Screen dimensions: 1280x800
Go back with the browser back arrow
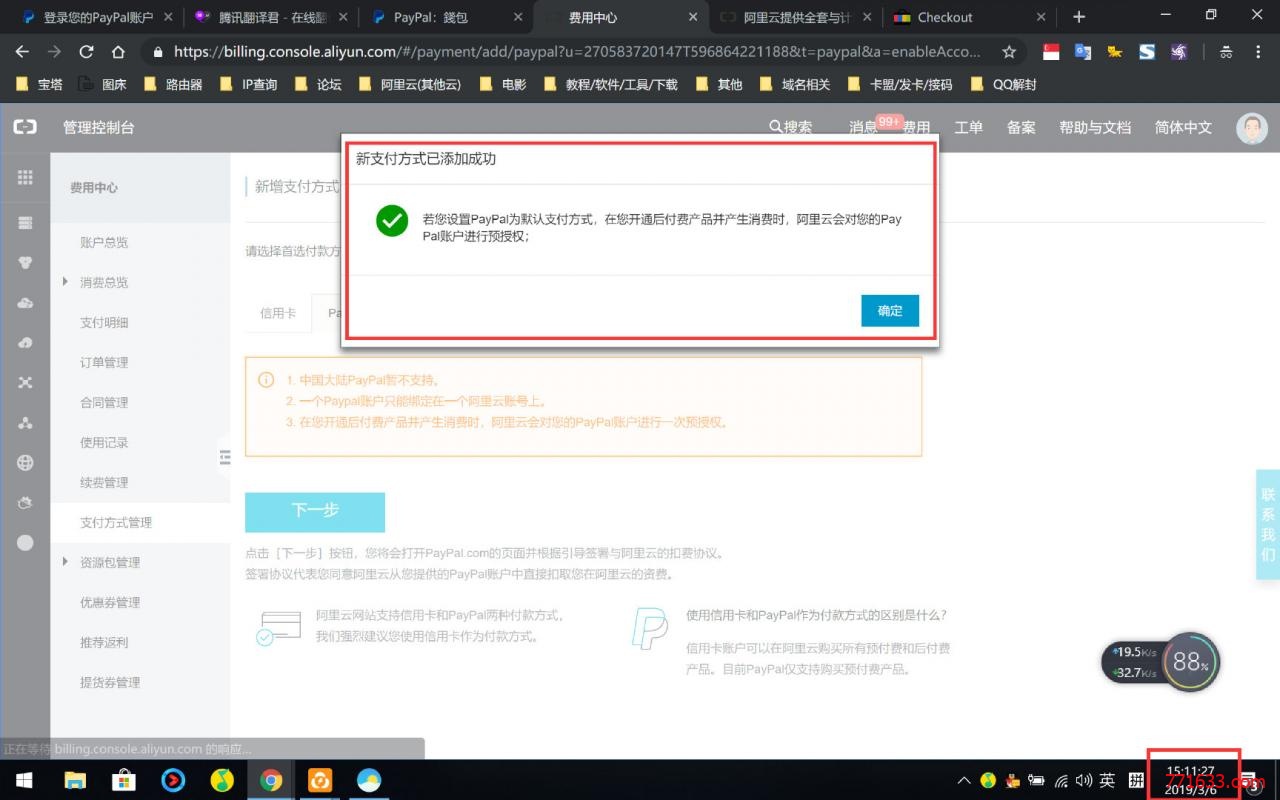tap(22, 52)
